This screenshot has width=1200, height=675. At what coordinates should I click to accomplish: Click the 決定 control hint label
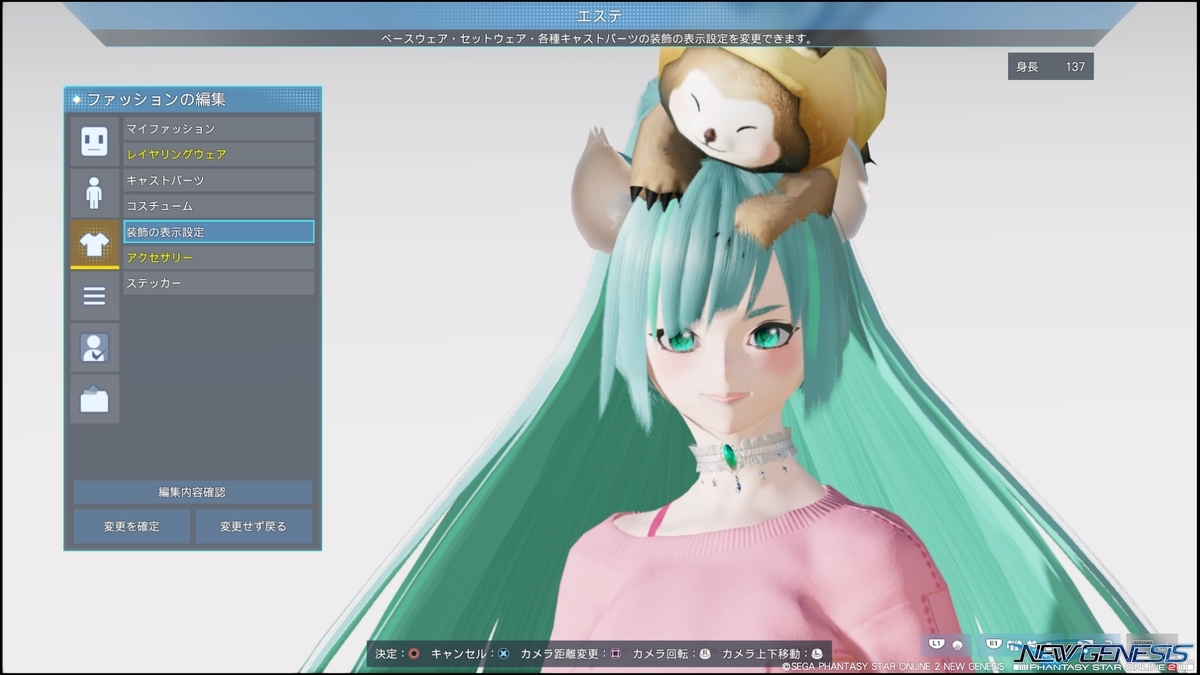388,654
